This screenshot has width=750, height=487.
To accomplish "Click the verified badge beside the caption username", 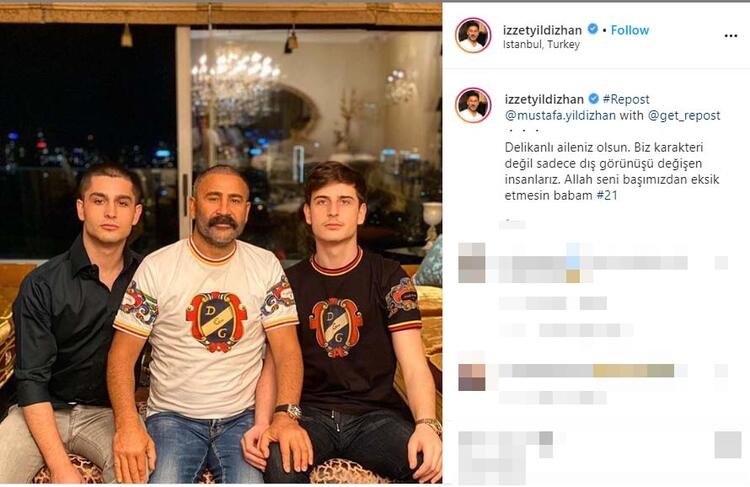I will click(x=593, y=98).
